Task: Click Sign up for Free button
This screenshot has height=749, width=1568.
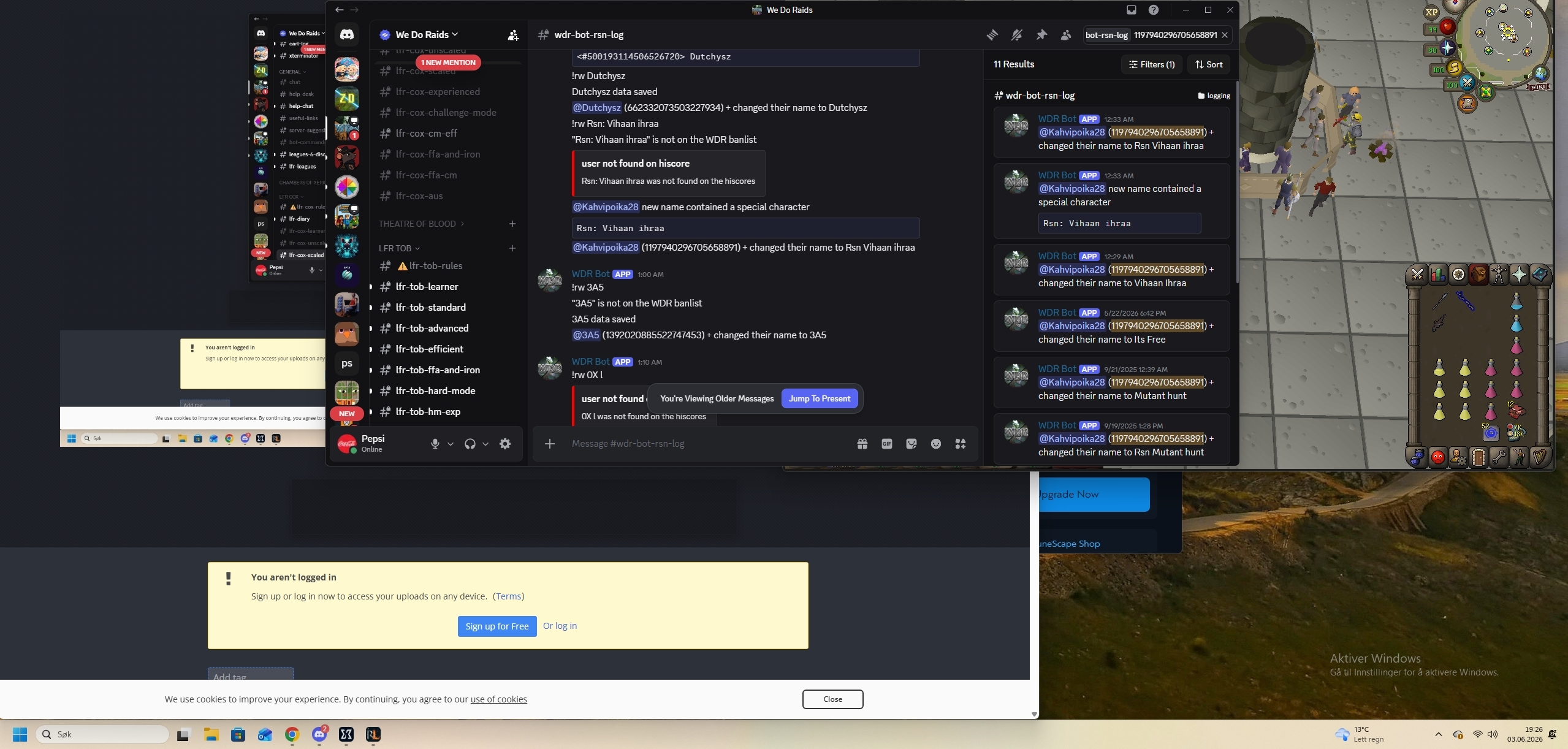Action: 497,626
